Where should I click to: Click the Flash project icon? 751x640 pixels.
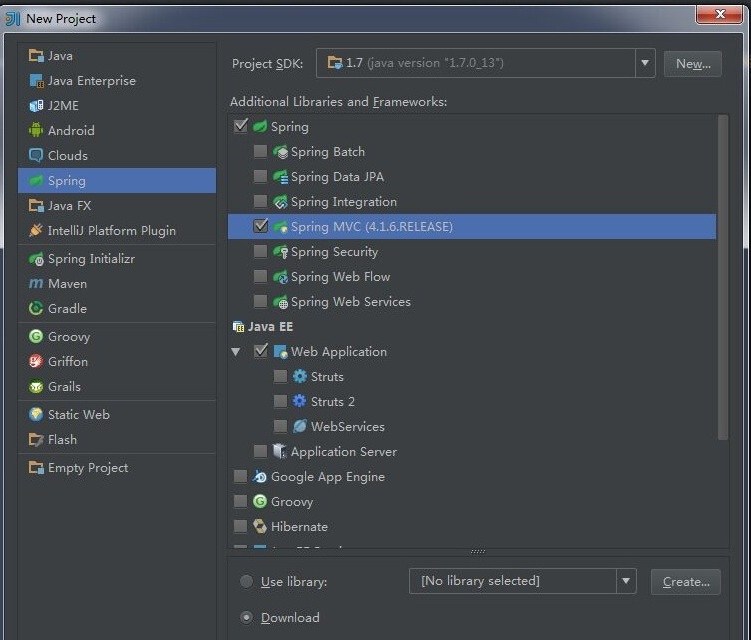(x=36, y=439)
